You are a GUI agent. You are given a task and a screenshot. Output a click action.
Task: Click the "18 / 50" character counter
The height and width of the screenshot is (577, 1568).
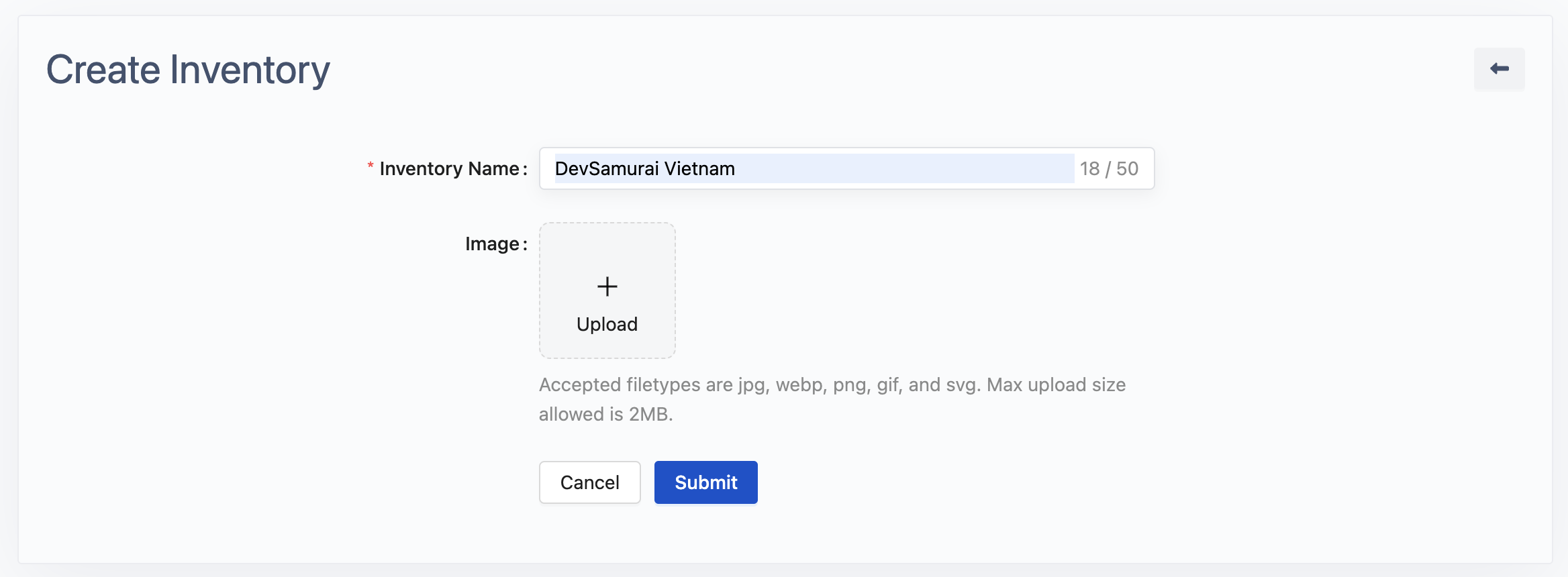[x=1109, y=168]
